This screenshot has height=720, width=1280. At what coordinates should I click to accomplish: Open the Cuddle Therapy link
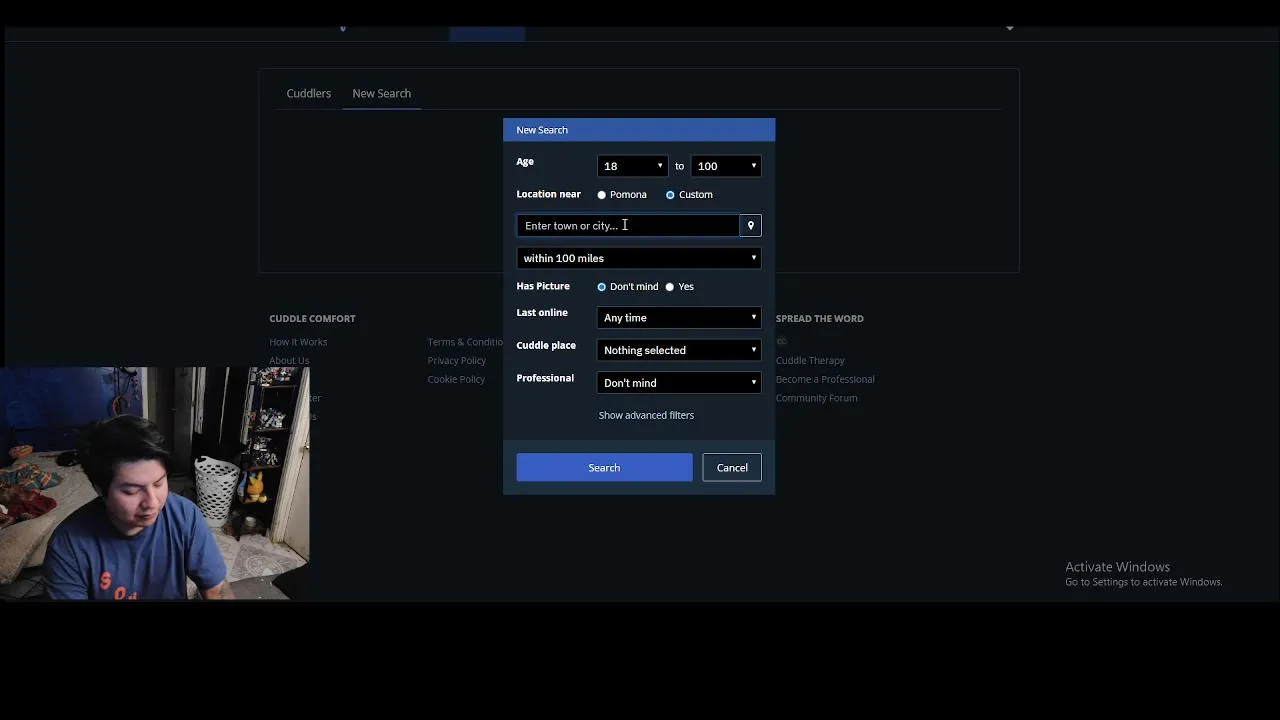(x=810, y=361)
